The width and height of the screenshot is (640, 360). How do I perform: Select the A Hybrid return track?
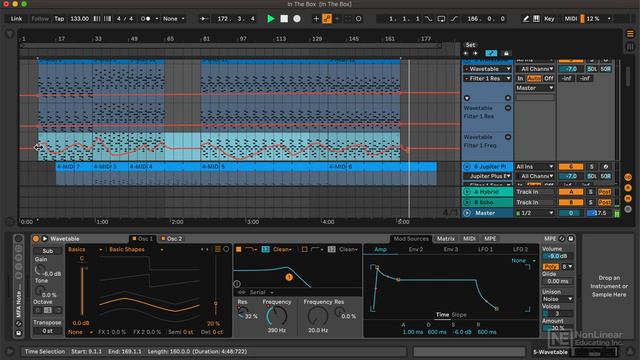(488, 192)
